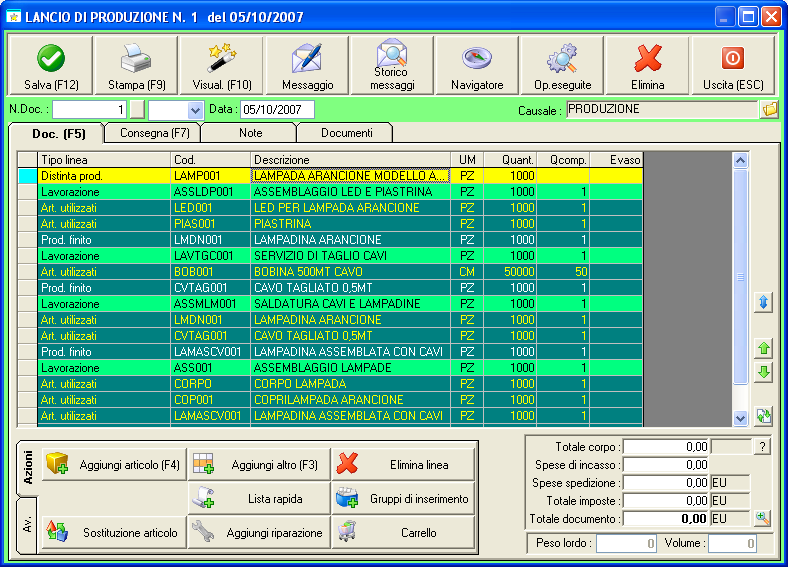Move the row down with the green arrow

(763, 372)
